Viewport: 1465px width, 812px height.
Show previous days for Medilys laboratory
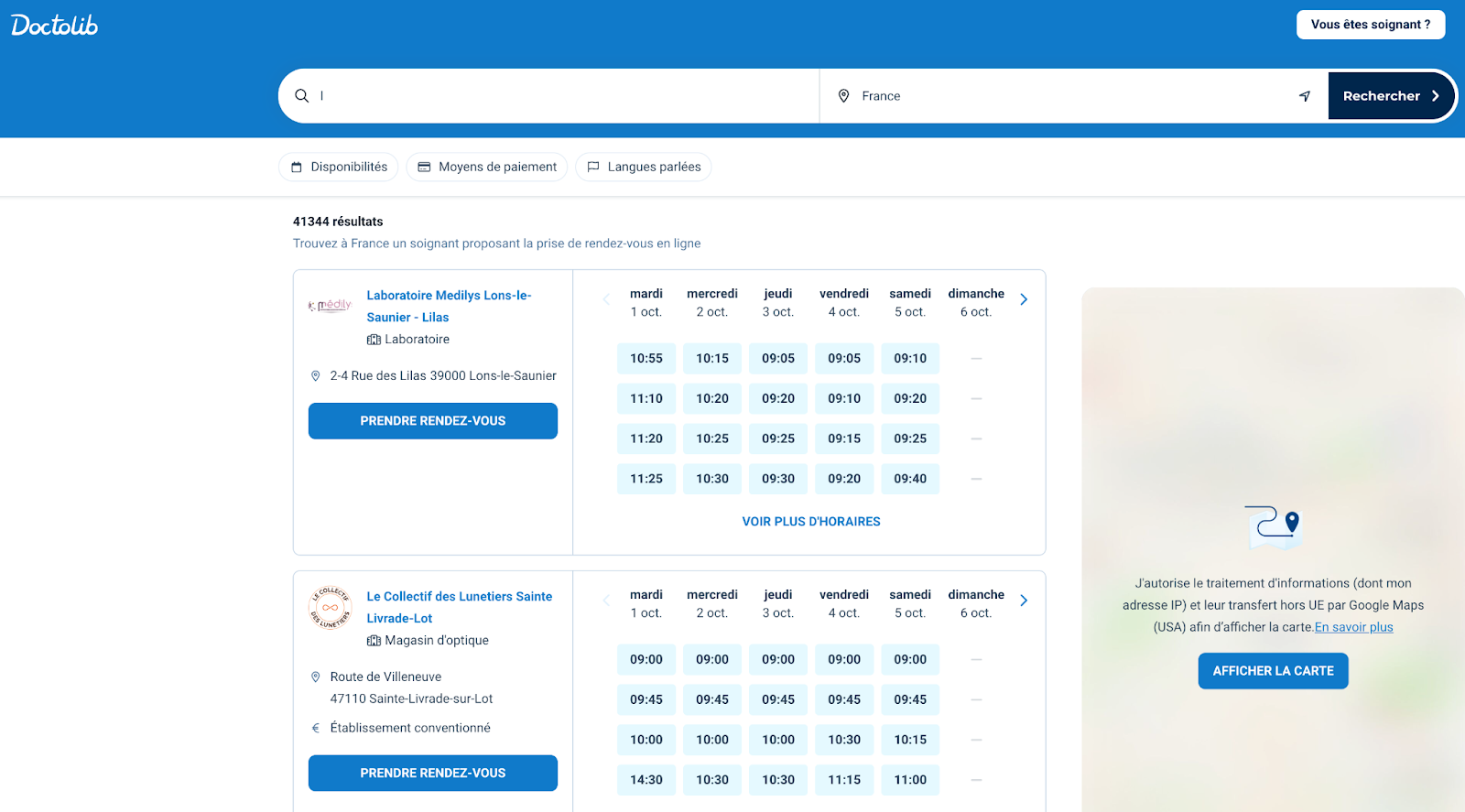pyautogui.click(x=606, y=299)
